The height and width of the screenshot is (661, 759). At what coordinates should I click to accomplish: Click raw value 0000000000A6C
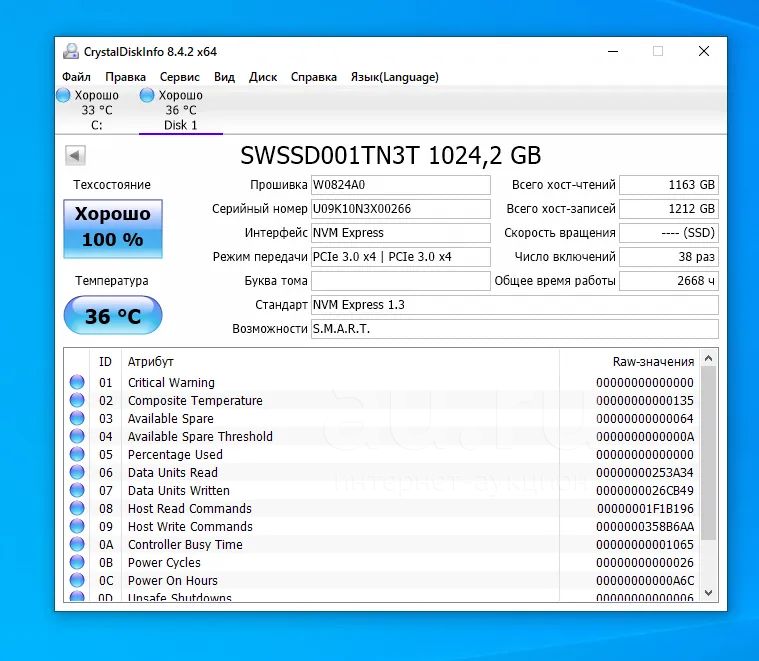pyautogui.click(x=645, y=580)
